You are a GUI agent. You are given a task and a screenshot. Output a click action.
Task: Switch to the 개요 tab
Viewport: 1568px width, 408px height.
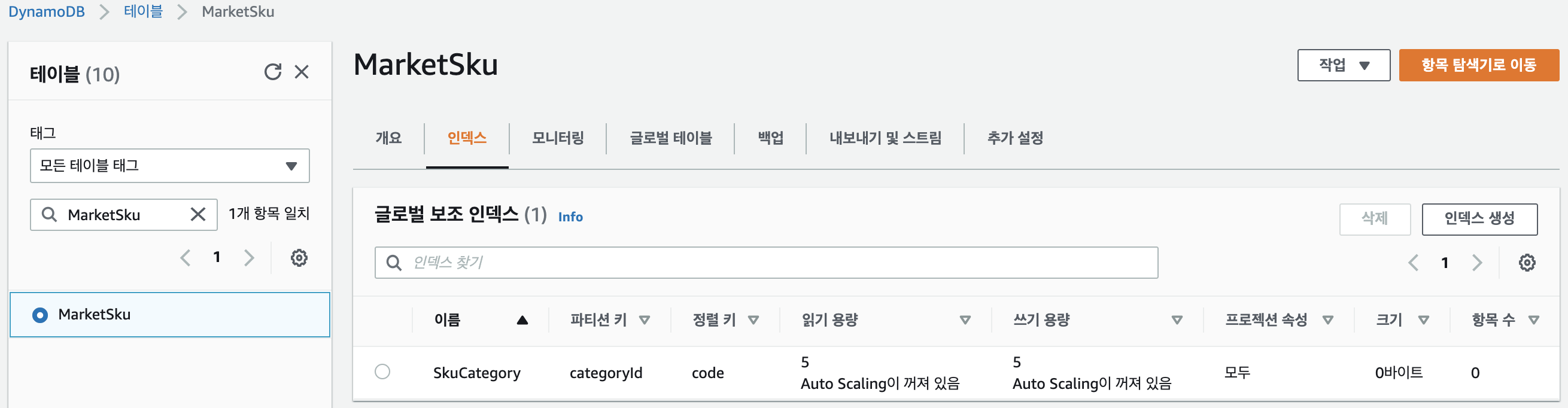(x=388, y=138)
